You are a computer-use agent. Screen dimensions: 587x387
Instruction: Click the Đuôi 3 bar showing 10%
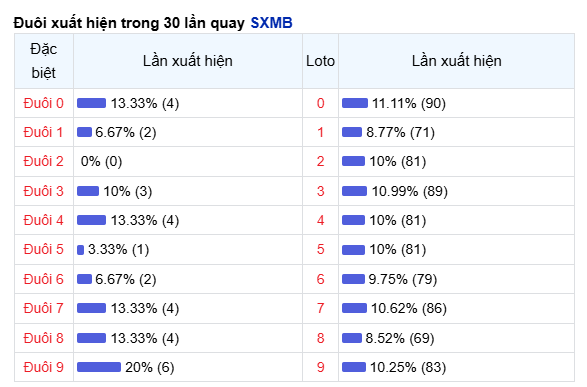(88, 191)
